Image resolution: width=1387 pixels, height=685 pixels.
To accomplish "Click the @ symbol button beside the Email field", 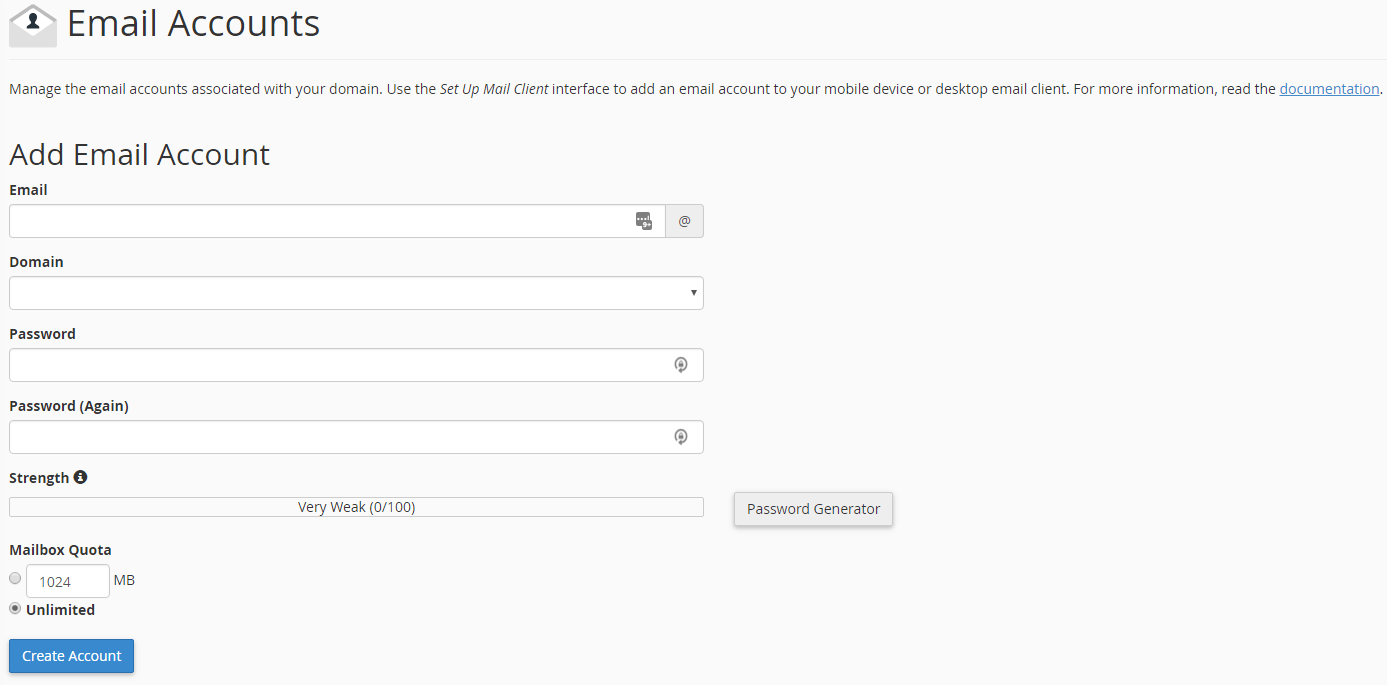I will coord(684,221).
